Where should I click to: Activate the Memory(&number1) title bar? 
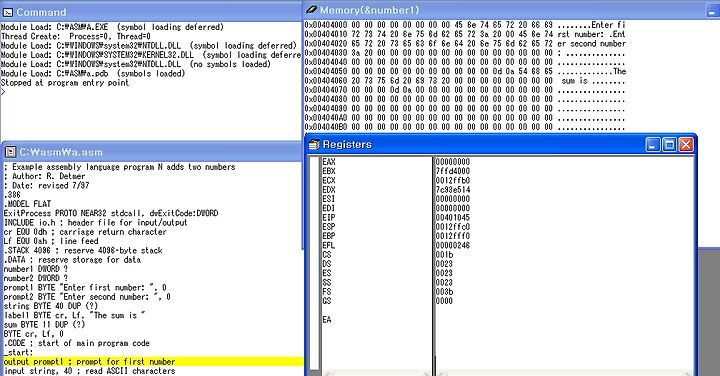click(511, 10)
